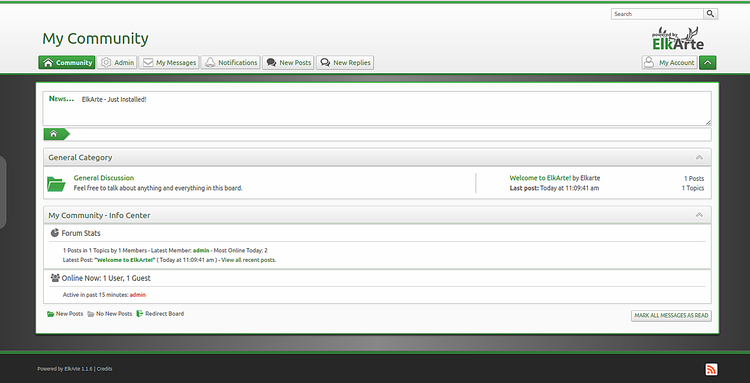Click the Forum Stats pie icon

coord(55,233)
